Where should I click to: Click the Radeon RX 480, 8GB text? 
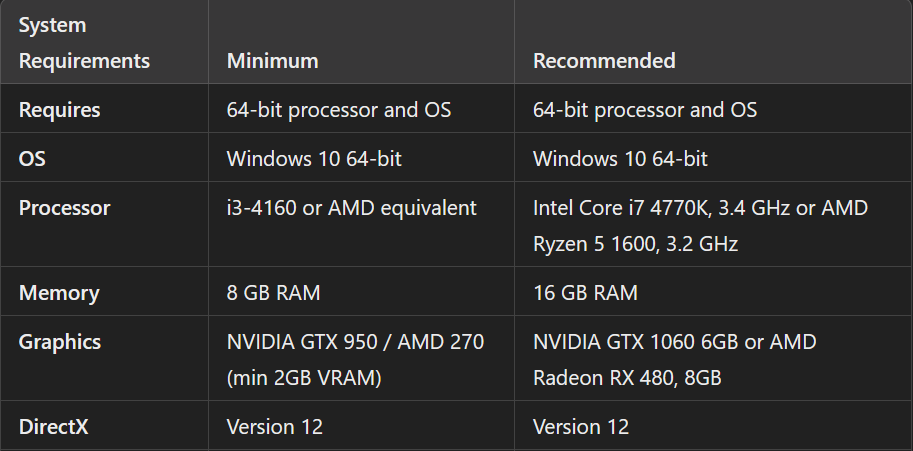[x=627, y=379]
